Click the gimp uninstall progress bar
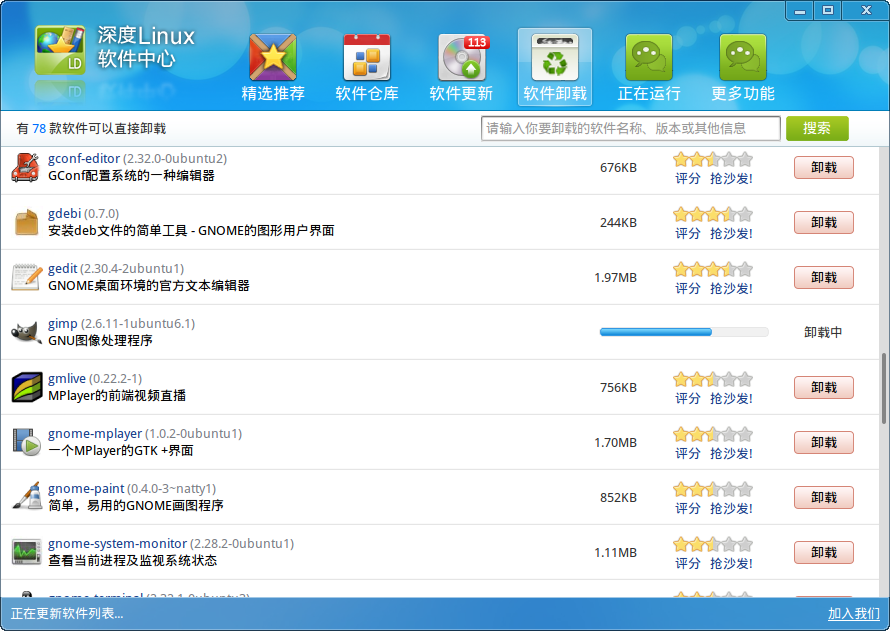The width and height of the screenshot is (890, 631). coord(684,332)
